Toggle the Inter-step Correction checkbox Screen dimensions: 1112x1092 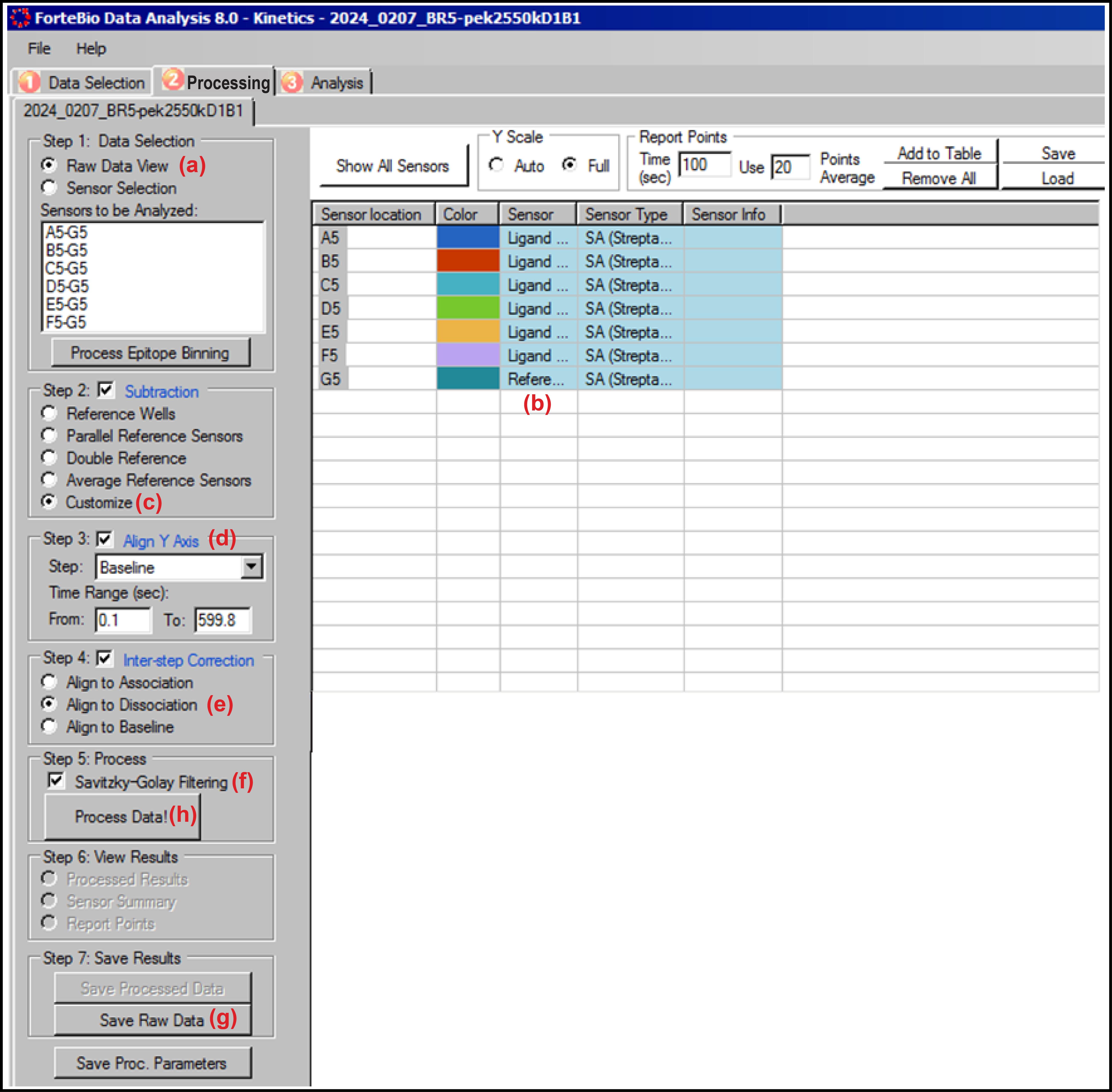[x=105, y=658]
